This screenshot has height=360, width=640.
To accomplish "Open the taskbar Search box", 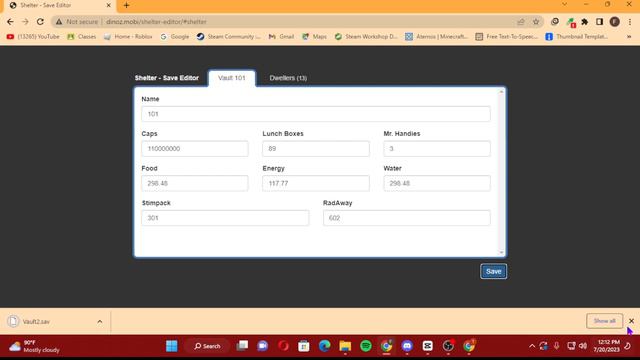I will [207, 346].
